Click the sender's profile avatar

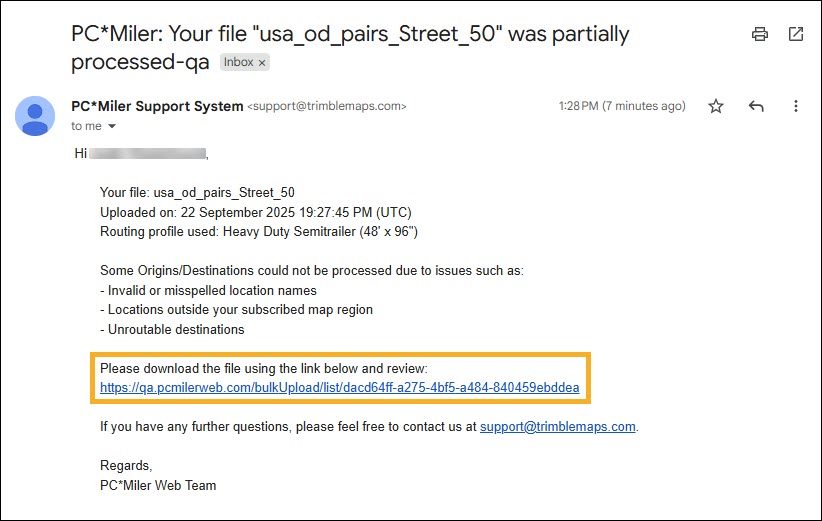[35, 116]
